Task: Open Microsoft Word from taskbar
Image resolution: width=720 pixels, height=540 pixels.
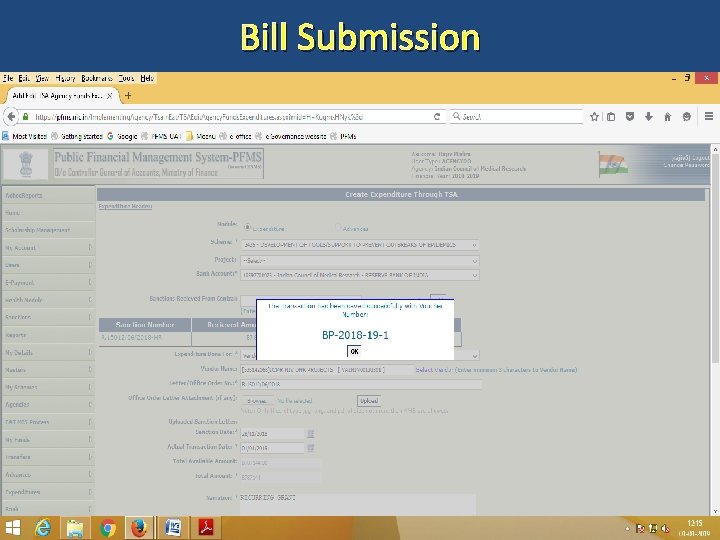Action: (173, 528)
